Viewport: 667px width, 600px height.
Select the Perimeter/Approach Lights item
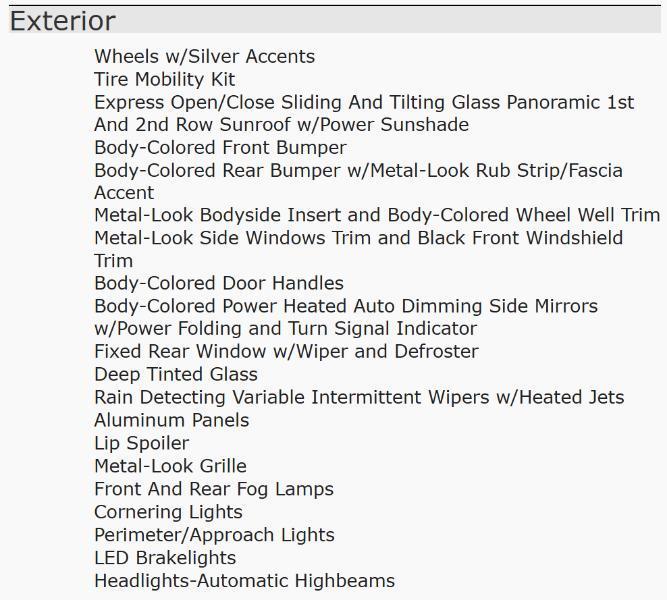pyautogui.click(x=214, y=536)
